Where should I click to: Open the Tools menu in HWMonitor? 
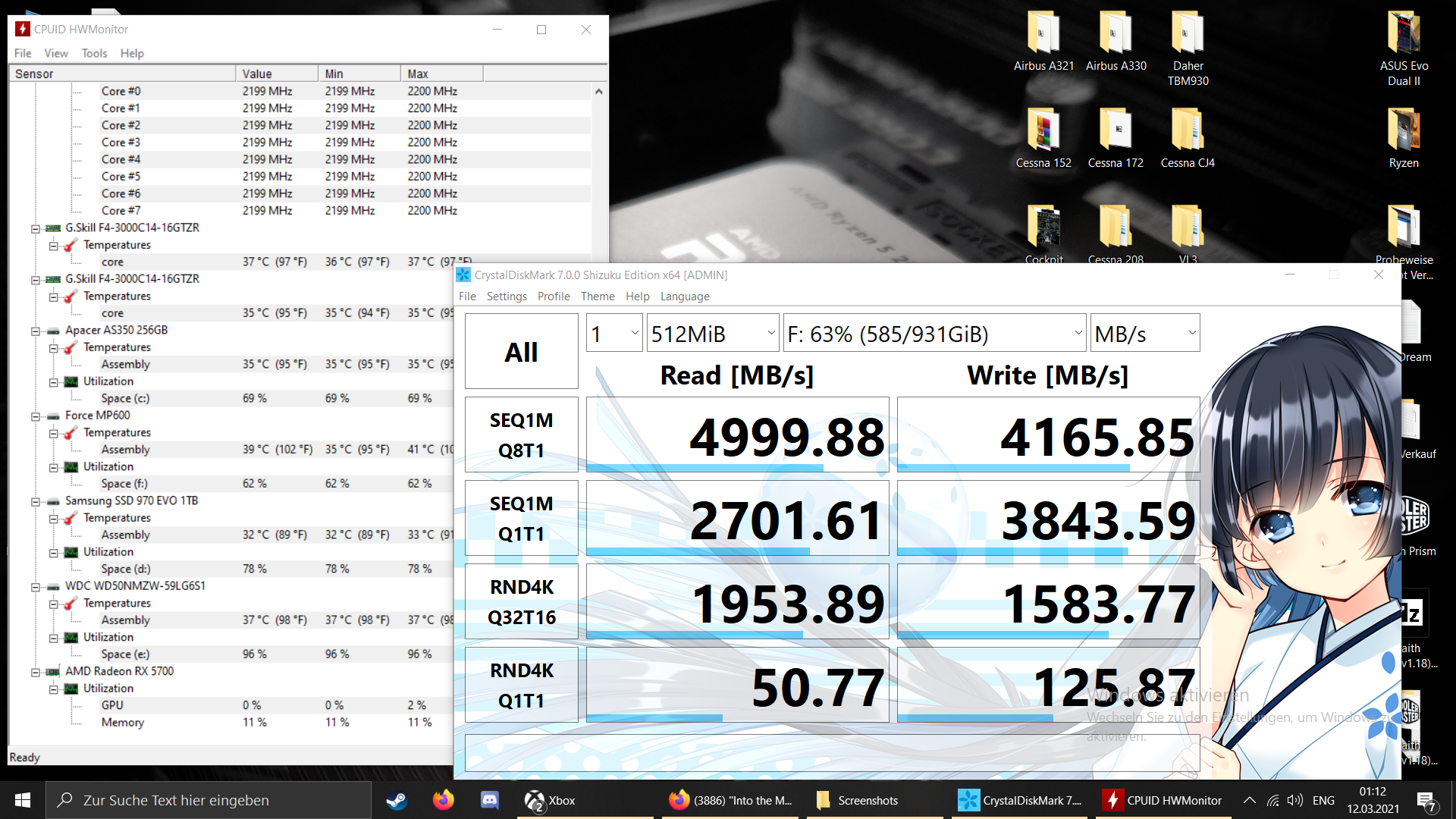tap(94, 53)
